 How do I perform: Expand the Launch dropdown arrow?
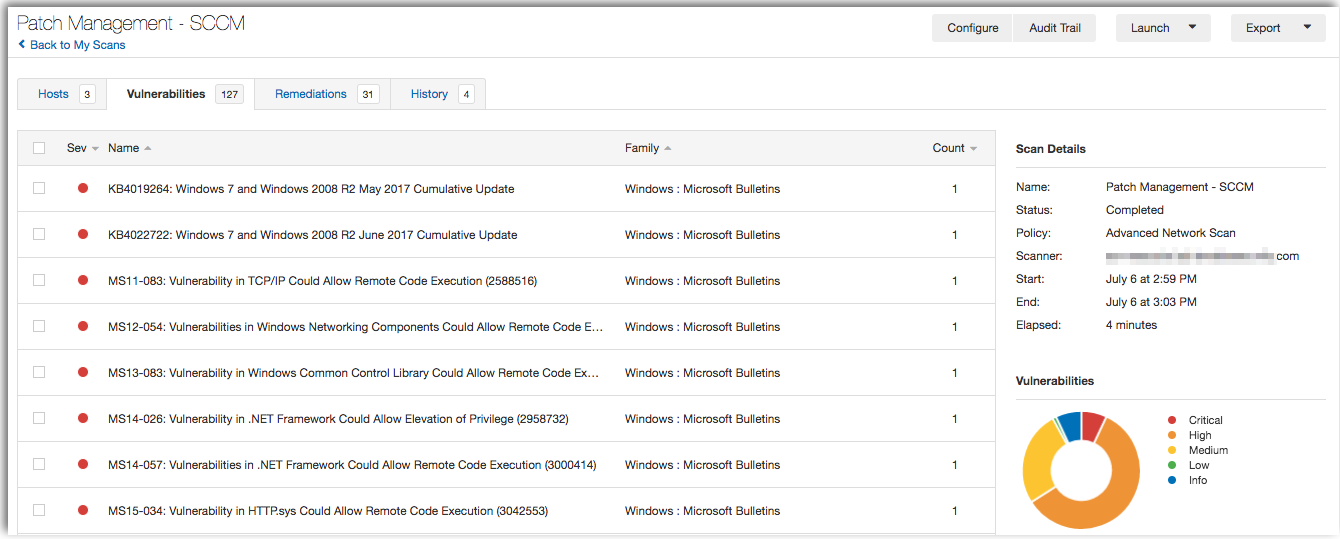pos(1192,28)
